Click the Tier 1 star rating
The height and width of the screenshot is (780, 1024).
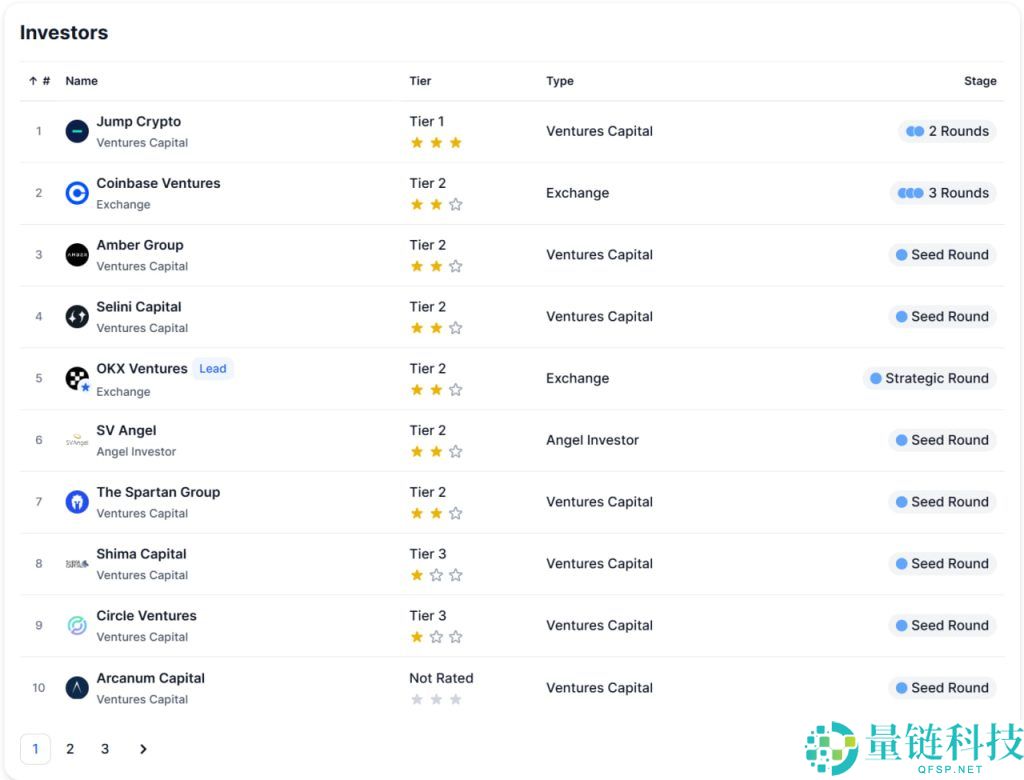[x=436, y=143]
